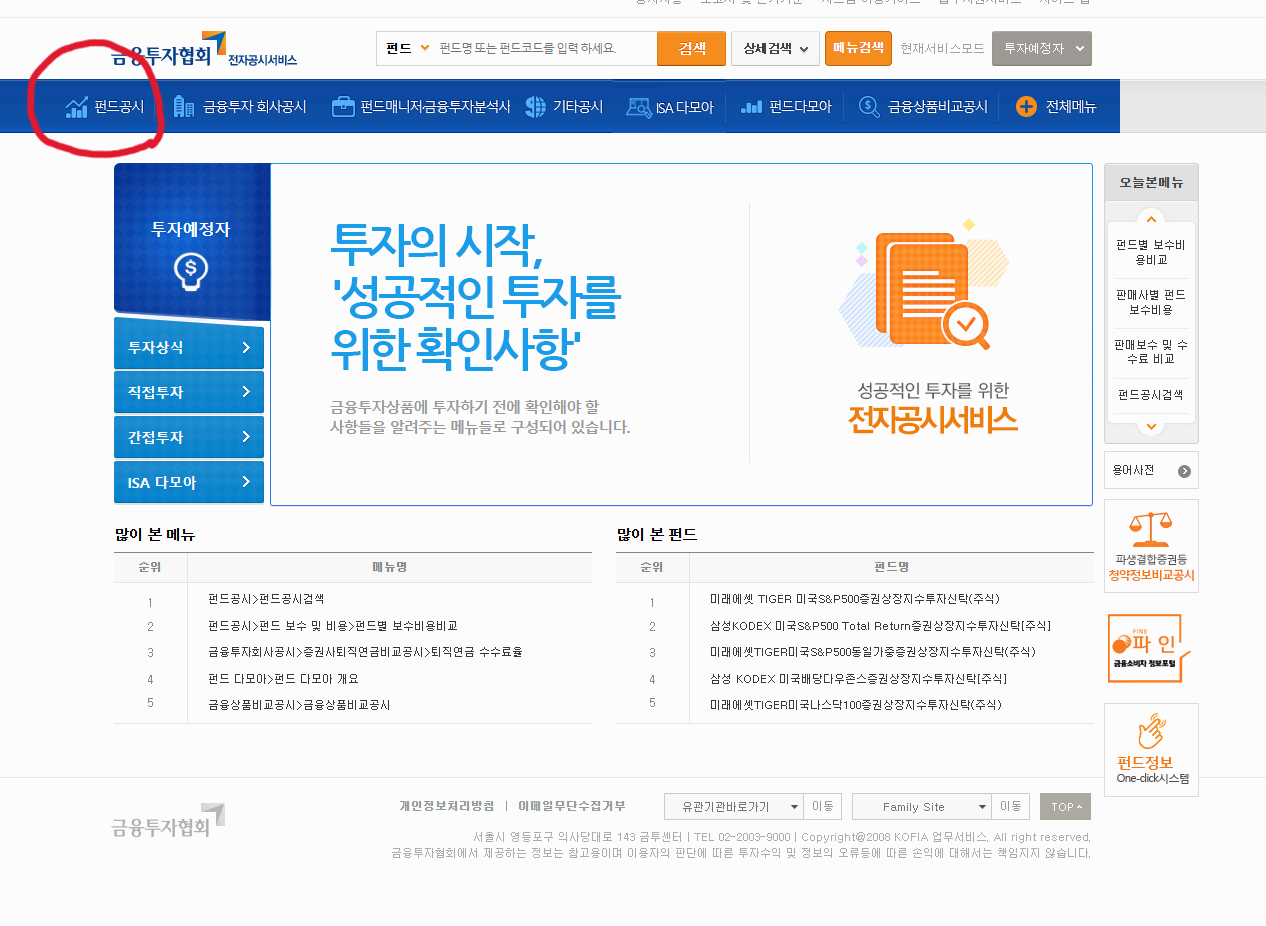Open the 펀드 search type dropdown
The image size is (1266, 926).
coord(406,48)
